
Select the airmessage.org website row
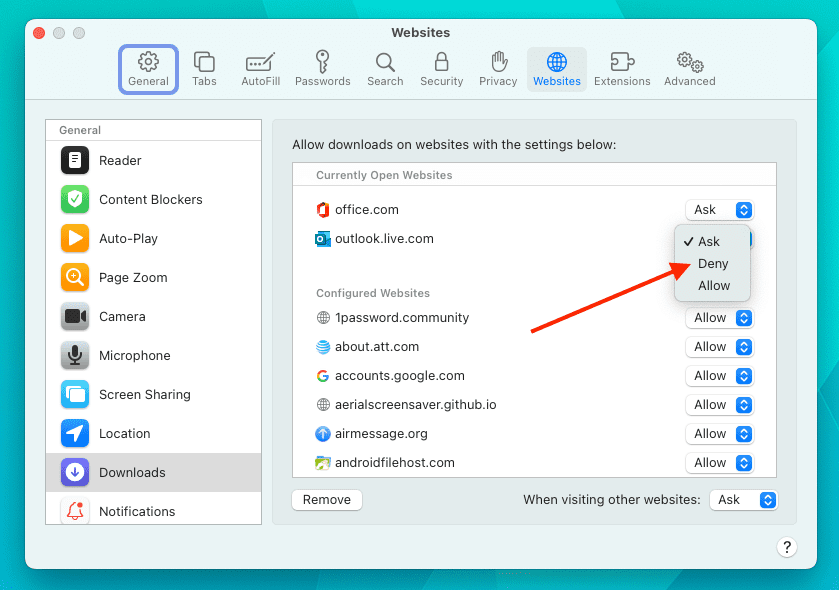click(x=534, y=434)
